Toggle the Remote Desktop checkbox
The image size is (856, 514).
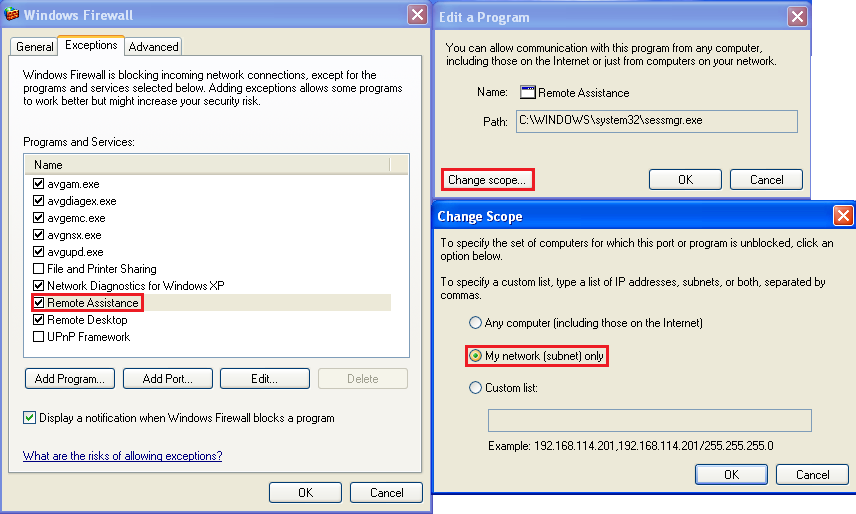[38, 319]
